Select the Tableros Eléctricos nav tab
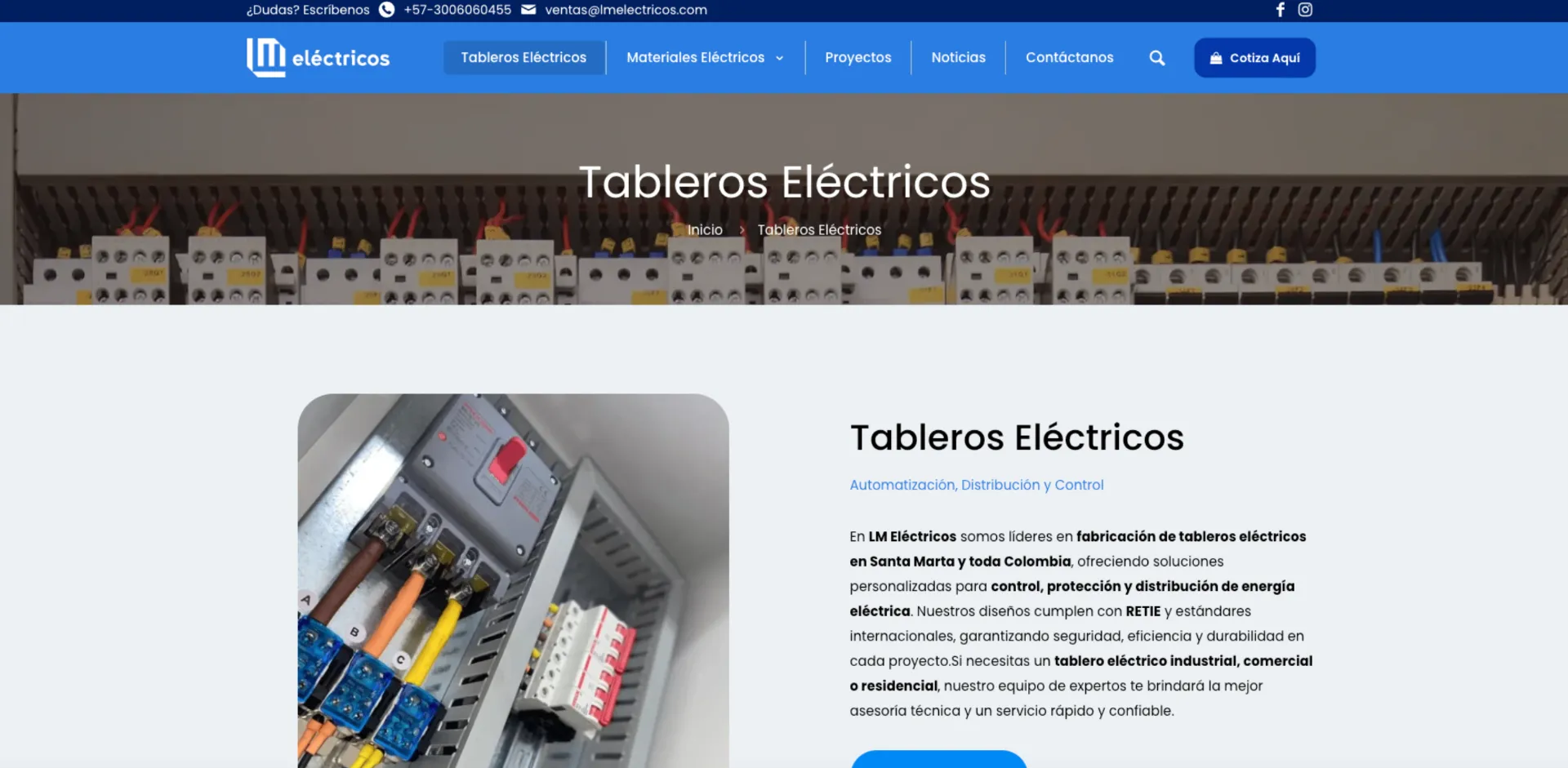Viewport: 1568px width, 768px height. 523,58
